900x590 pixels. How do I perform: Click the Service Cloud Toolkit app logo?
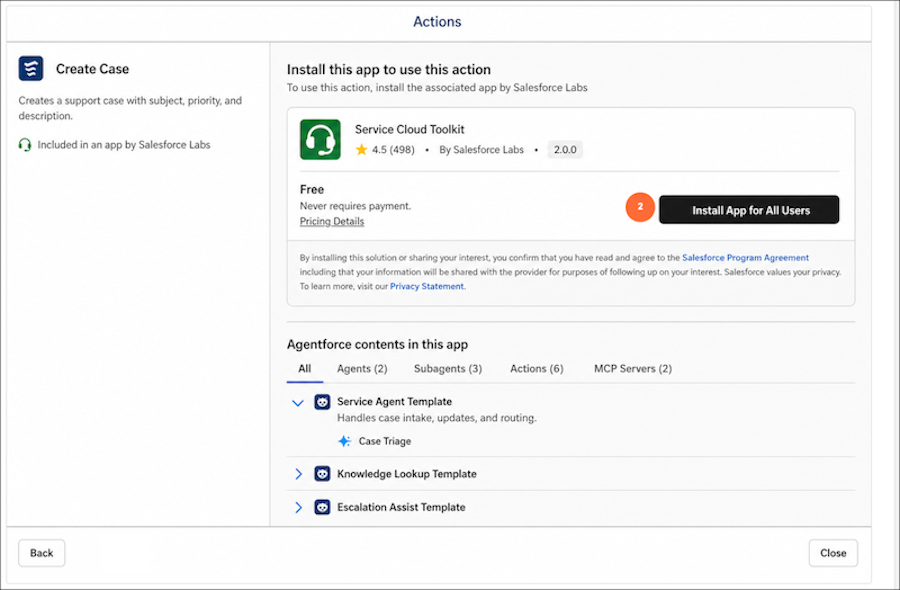pyautogui.click(x=320, y=139)
